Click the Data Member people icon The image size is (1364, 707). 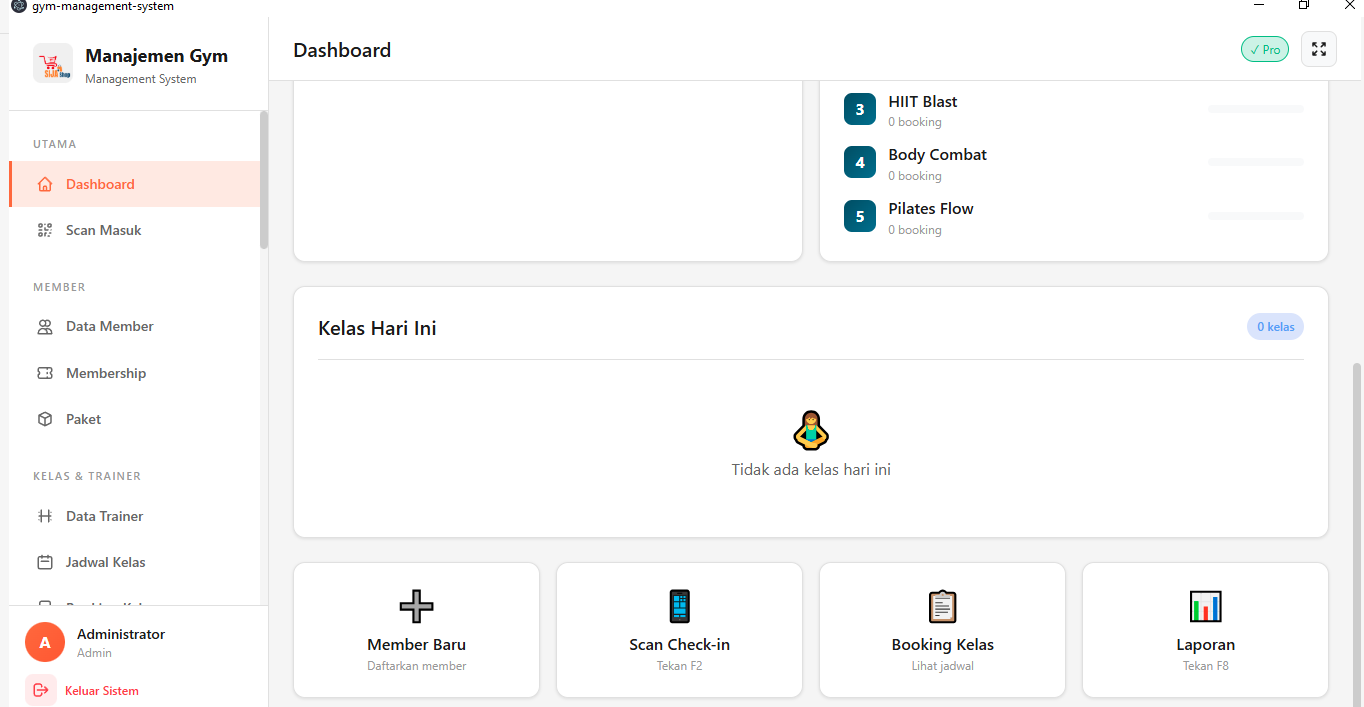[45, 327]
